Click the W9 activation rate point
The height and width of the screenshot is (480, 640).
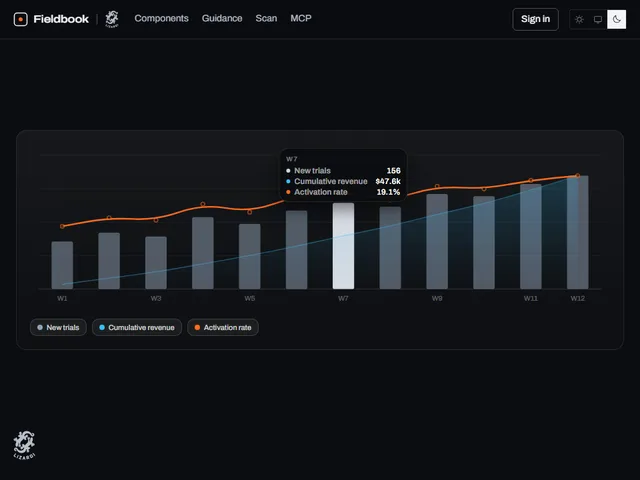pos(437,187)
